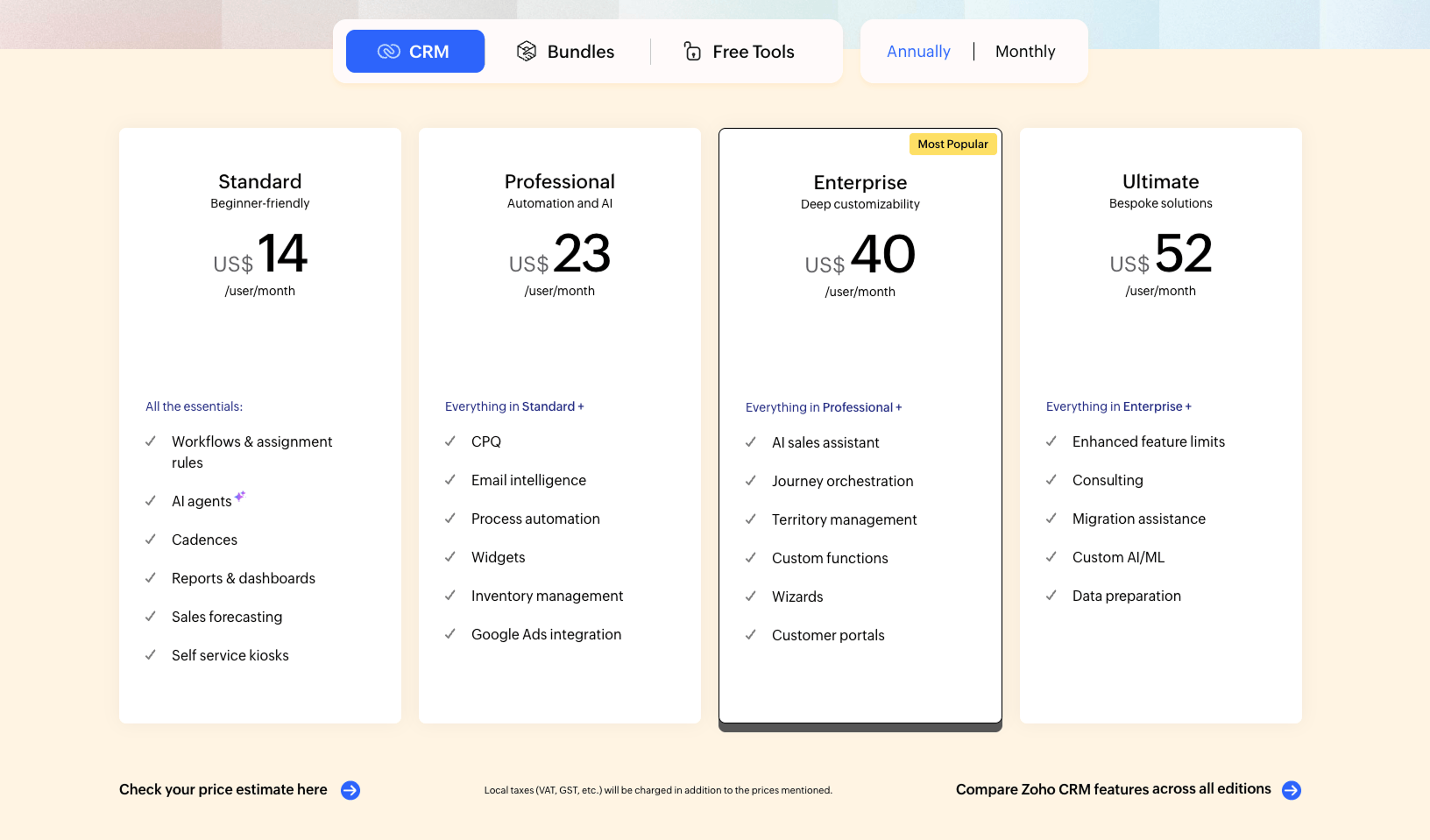
Task: Click 'Deep customizability' subtitle
Action: coord(860,204)
